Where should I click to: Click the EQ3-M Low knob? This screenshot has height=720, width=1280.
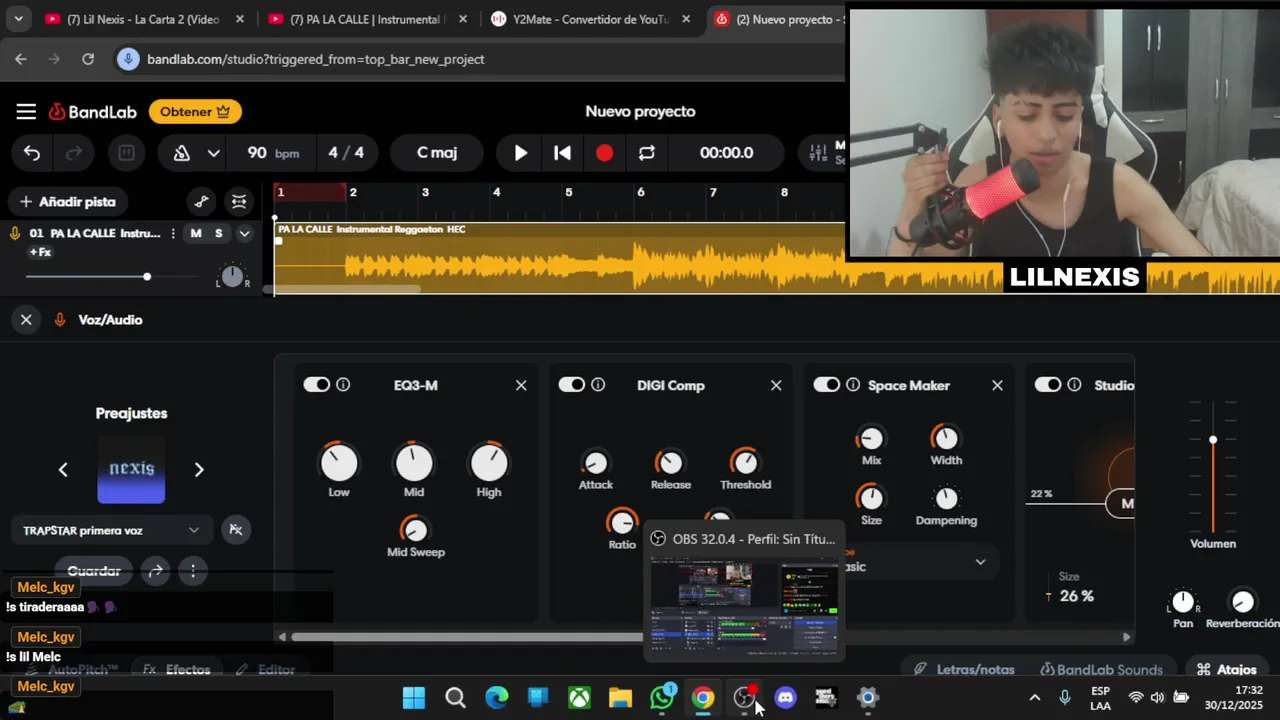(338, 462)
